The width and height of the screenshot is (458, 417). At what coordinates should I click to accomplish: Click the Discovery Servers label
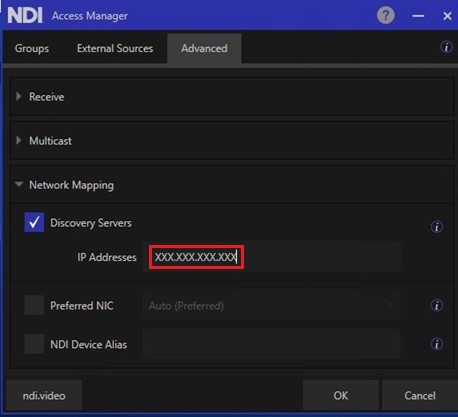pyautogui.click(x=91, y=223)
